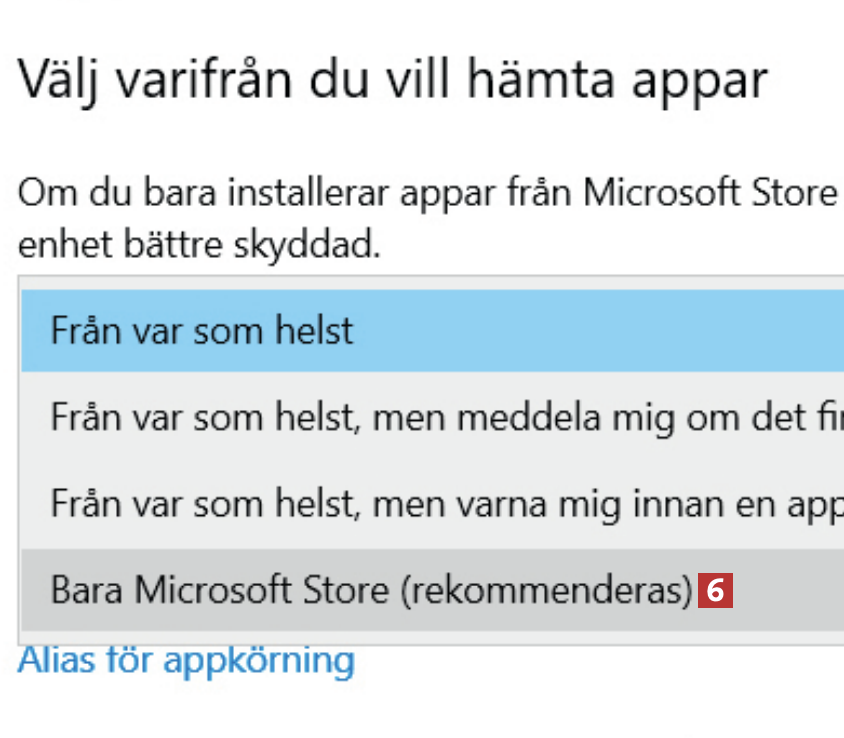844x738 pixels.
Task: Click the word "Bara" in the grey option
Action: [88, 590]
